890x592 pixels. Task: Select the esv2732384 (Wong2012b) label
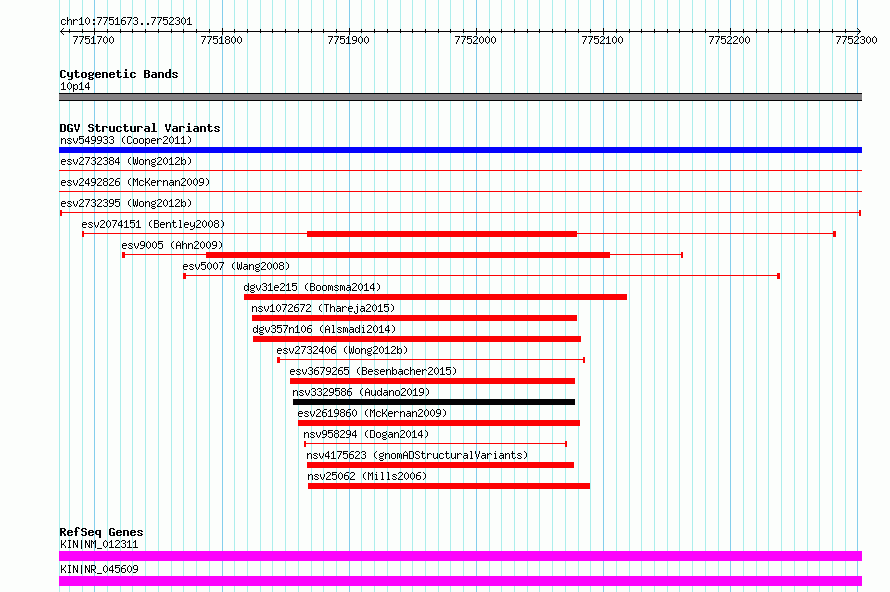point(126,161)
